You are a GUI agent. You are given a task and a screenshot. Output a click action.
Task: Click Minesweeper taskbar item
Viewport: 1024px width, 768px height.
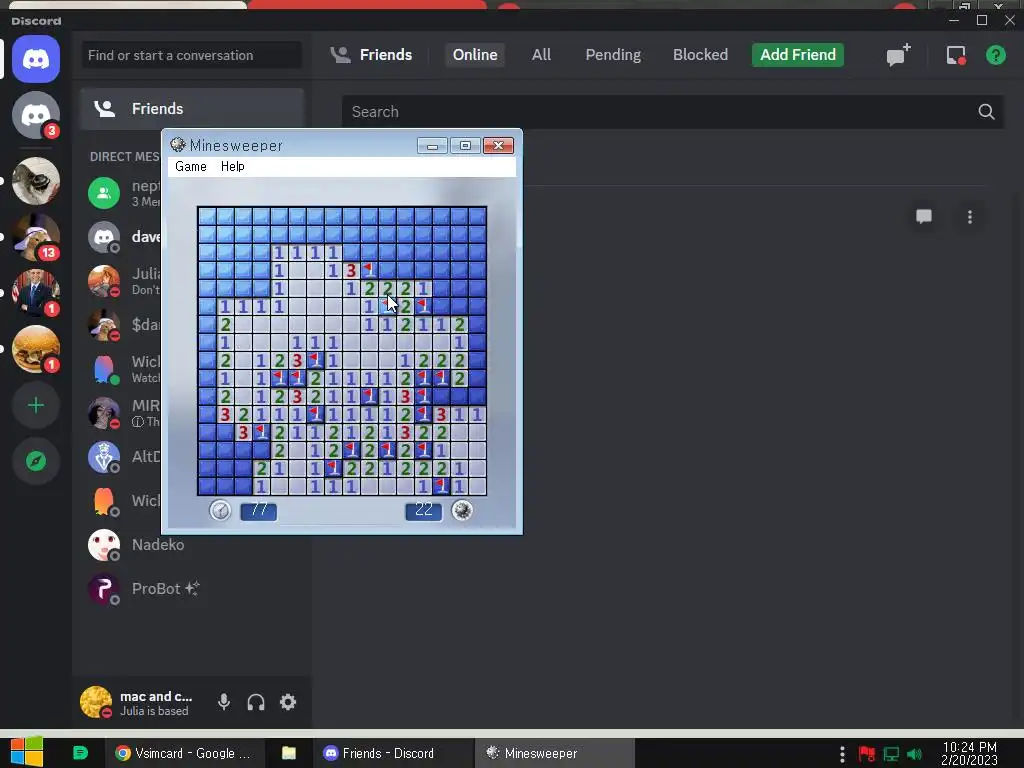[554, 753]
